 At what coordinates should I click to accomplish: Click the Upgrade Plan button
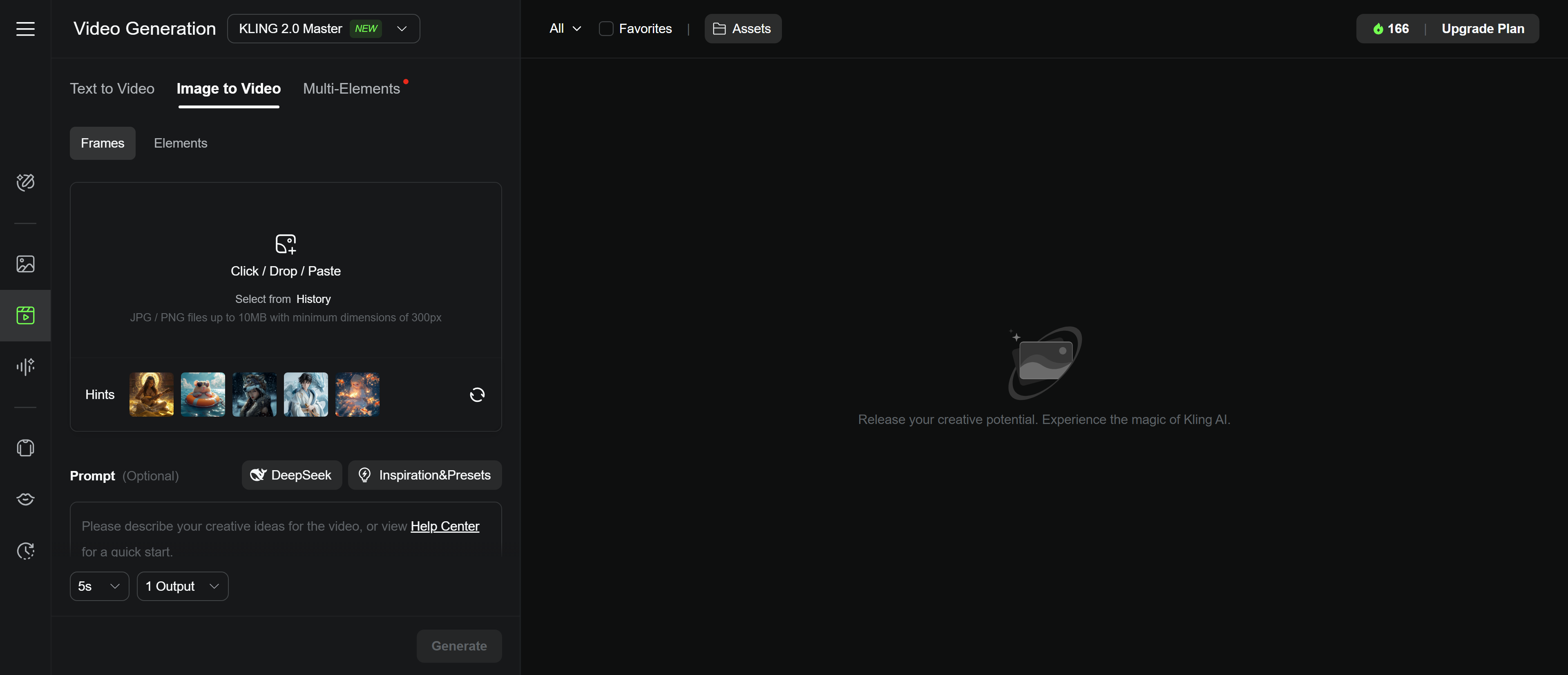[x=1482, y=29]
